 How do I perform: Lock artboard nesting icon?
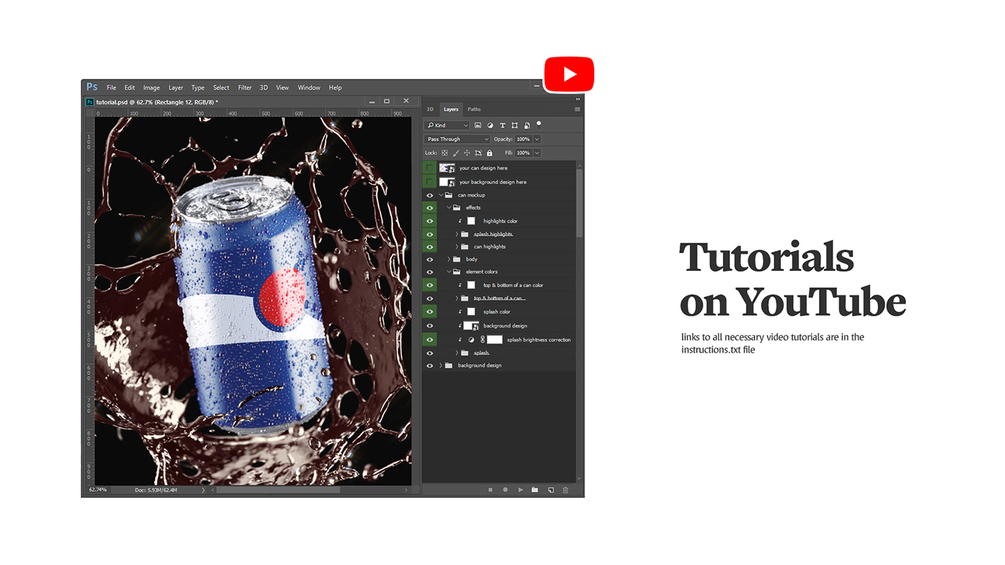pos(478,153)
